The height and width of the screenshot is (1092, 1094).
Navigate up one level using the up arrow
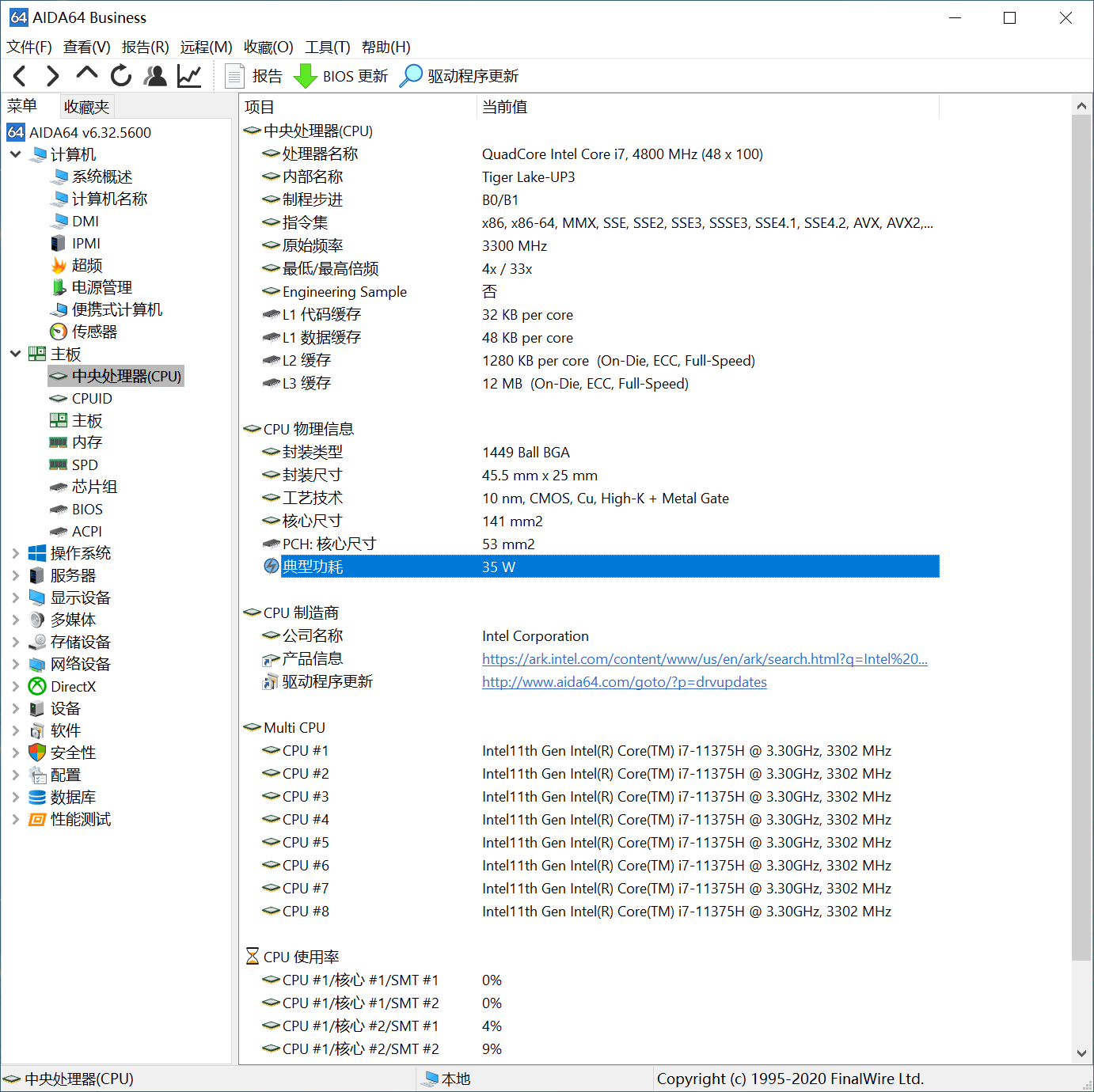click(86, 74)
